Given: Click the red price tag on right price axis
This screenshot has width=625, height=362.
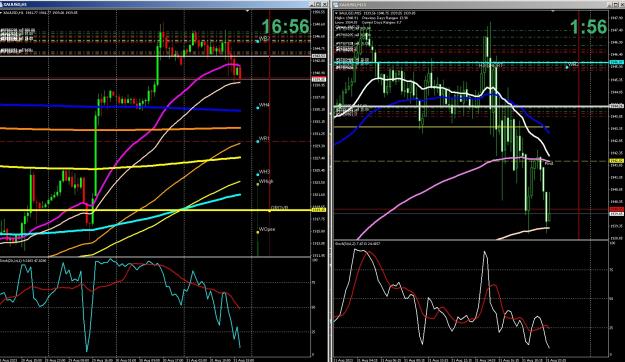Looking at the screenshot, I should click(x=617, y=209).
